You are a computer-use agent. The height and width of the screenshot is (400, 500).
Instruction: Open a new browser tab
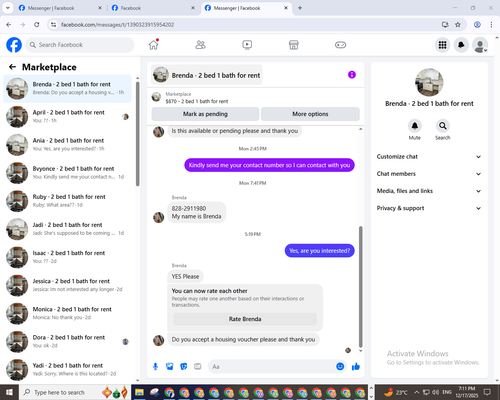click(x=300, y=8)
